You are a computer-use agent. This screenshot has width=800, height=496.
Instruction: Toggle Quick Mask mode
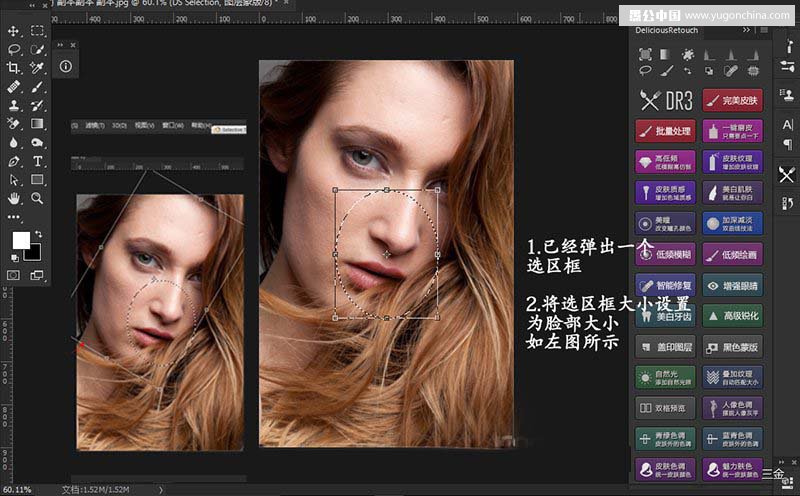tap(13, 275)
